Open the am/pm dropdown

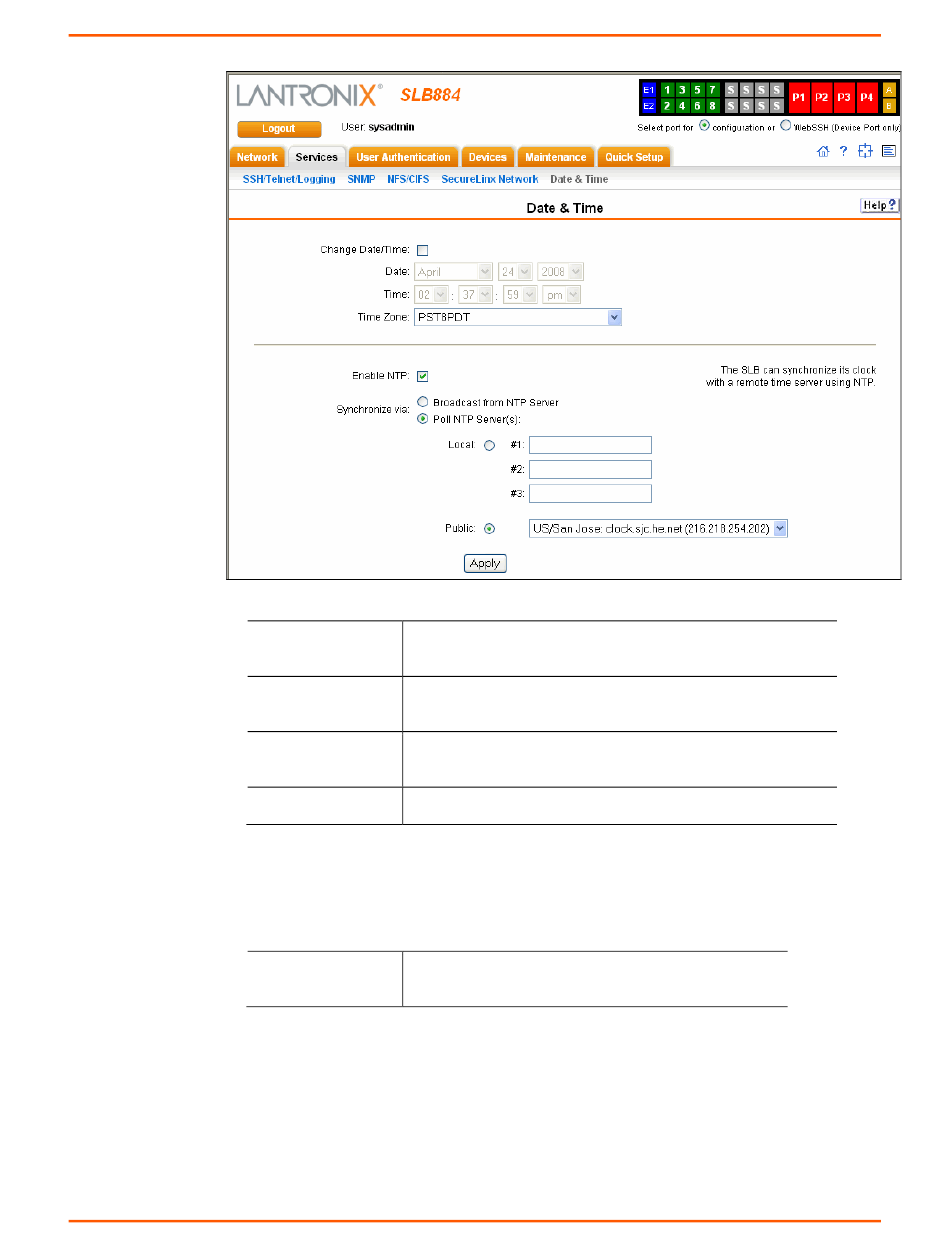[561, 295]
